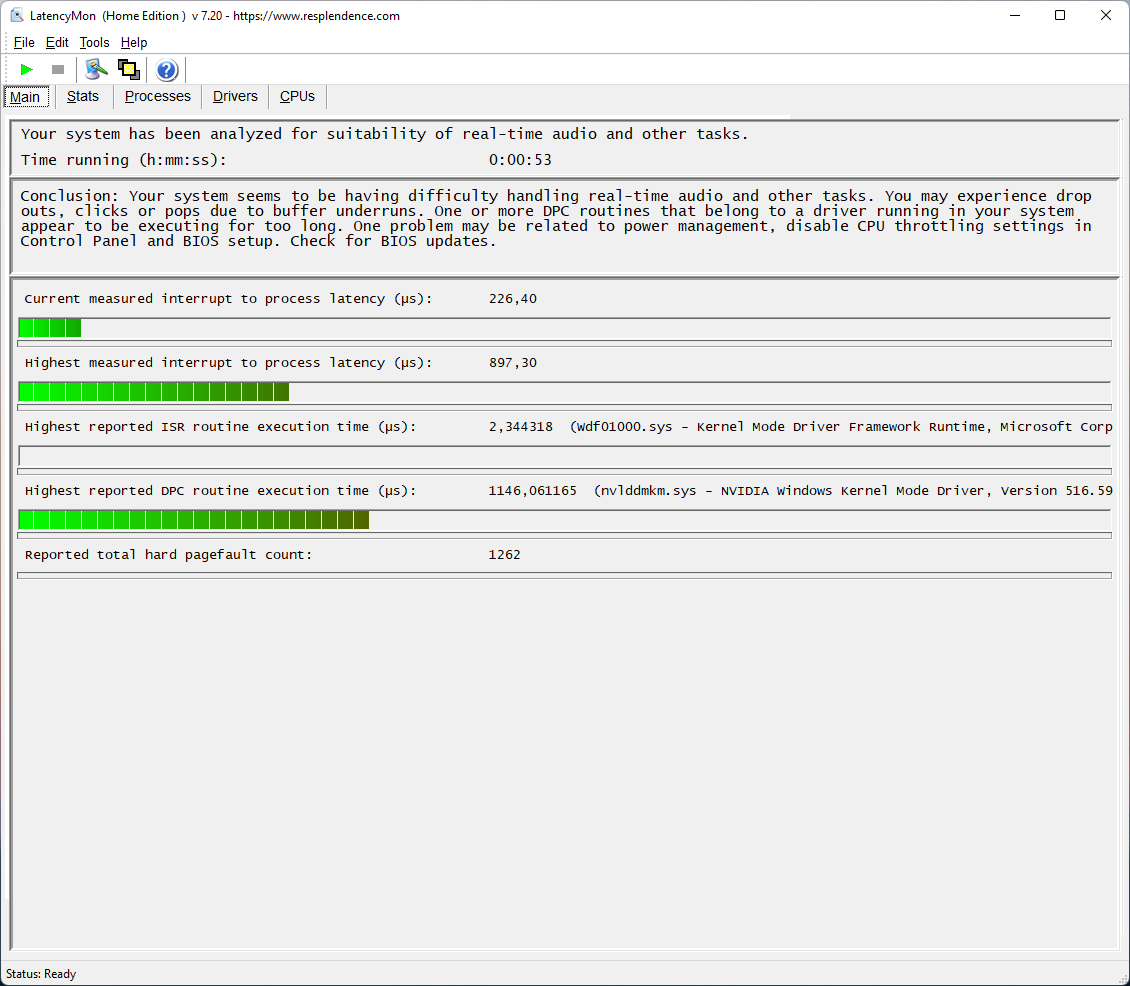Click the current latency value 226,40

(512, 298)
